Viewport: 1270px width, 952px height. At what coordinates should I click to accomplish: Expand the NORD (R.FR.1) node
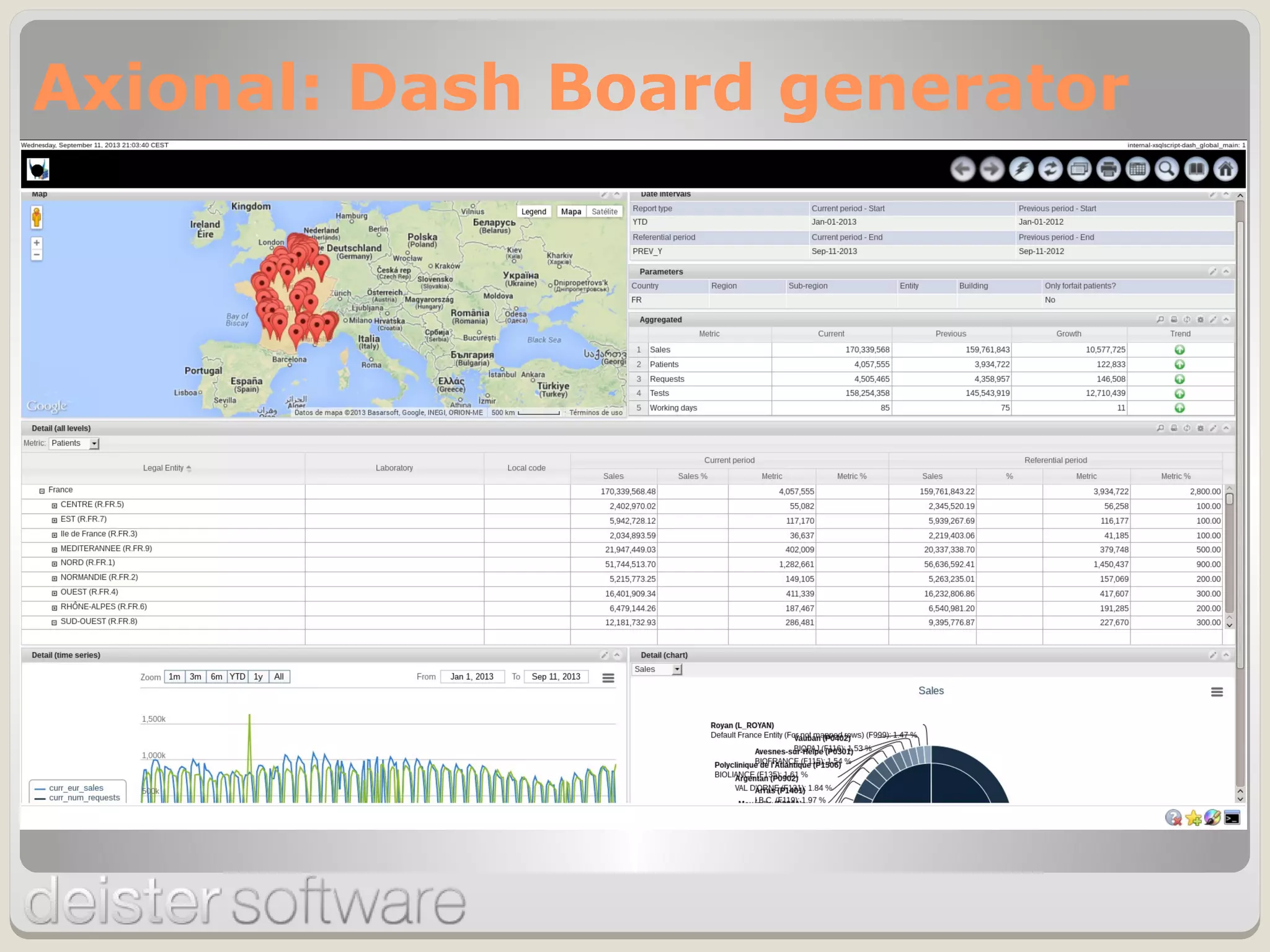(x=55, y=564)
